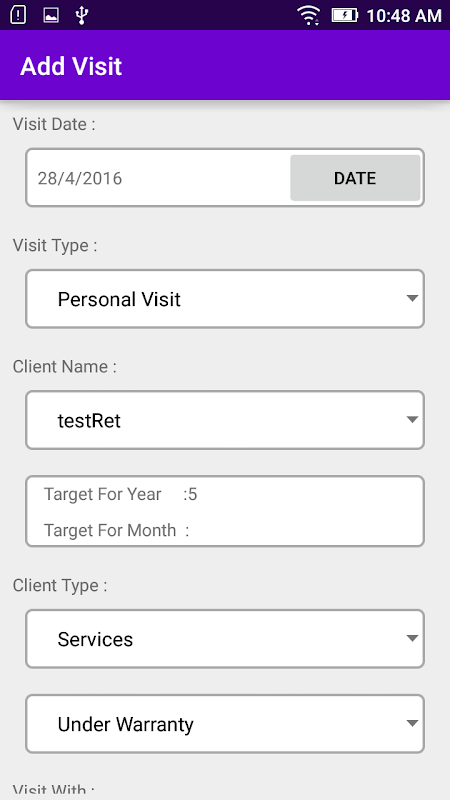The width and height of the screenshot is (450, 800).
Task: Tap the 10:48 AM clock
Action: coord(404,15)
